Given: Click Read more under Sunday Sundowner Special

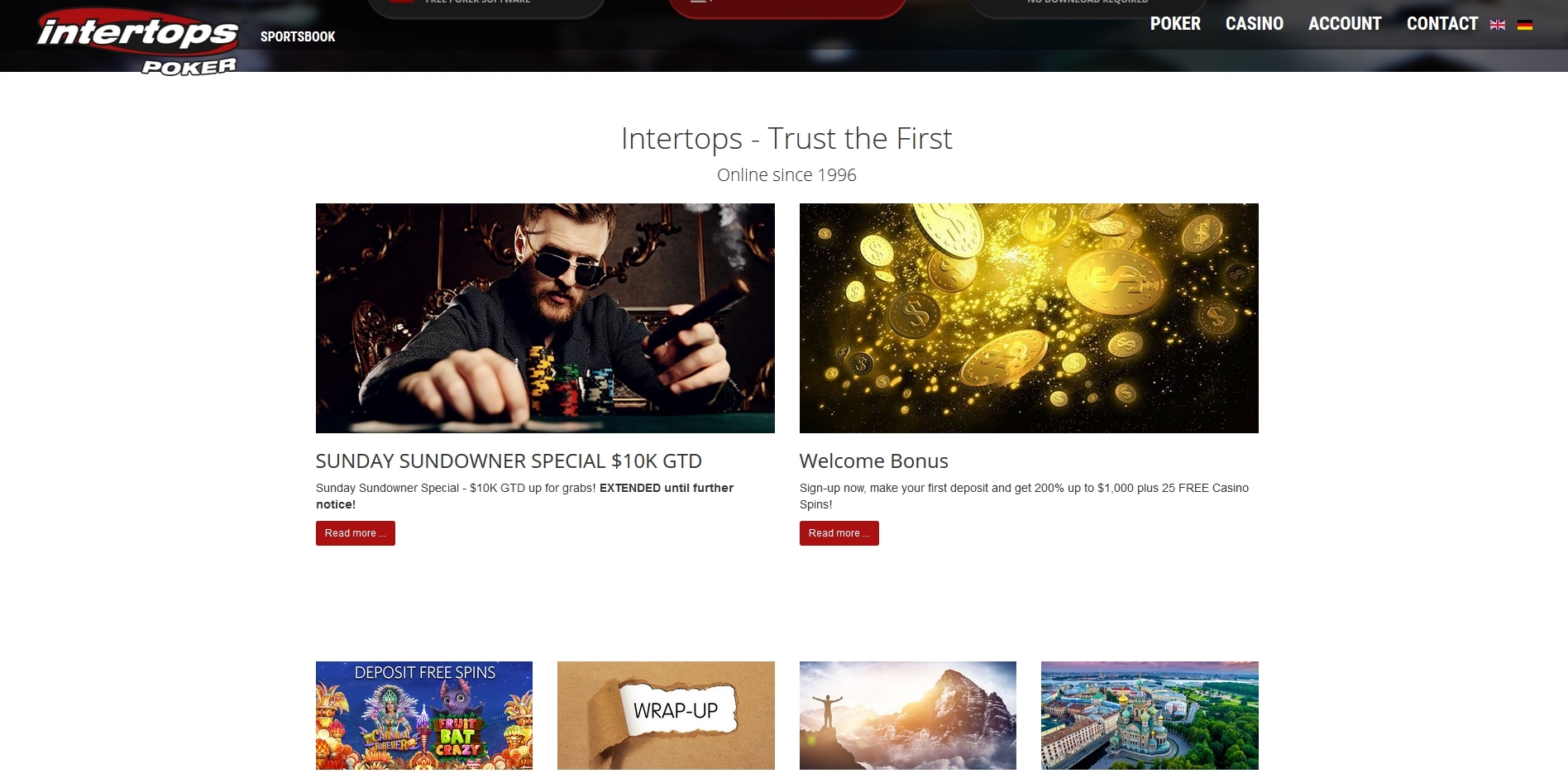Looking at the screenshot, I should (x=356, y=533).
